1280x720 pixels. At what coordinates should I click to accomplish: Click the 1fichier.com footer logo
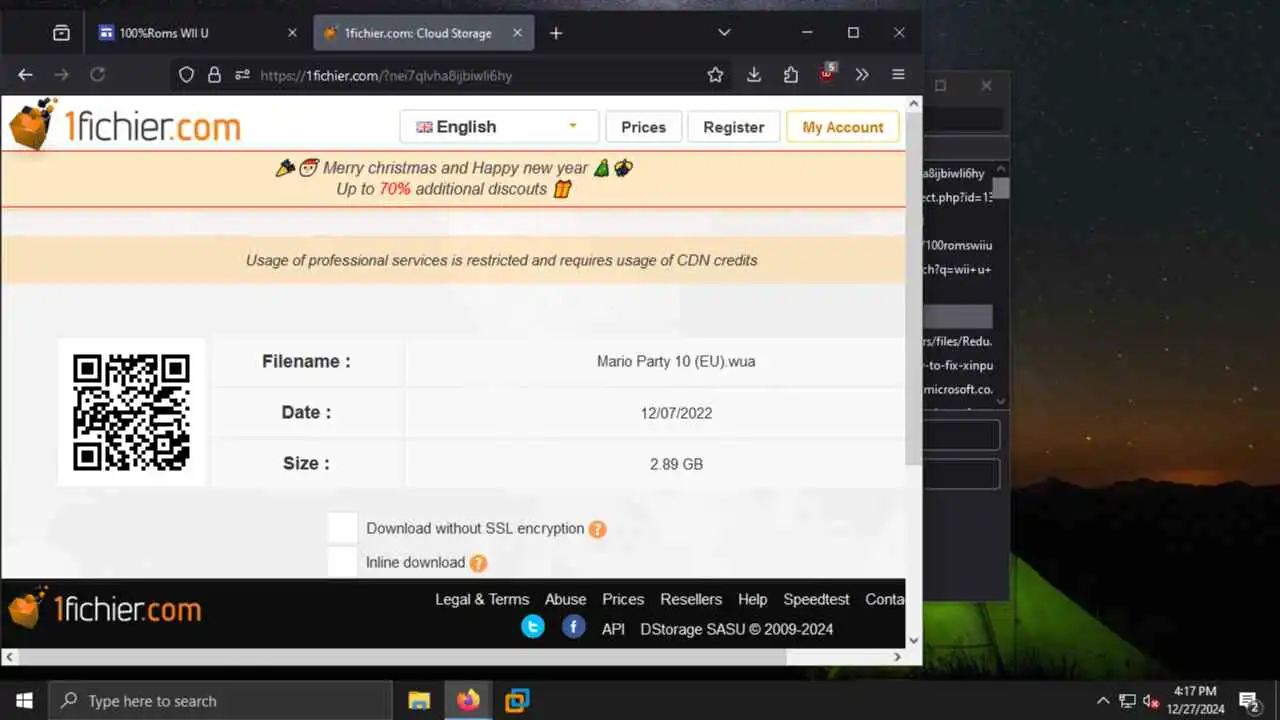pos(105,608)
